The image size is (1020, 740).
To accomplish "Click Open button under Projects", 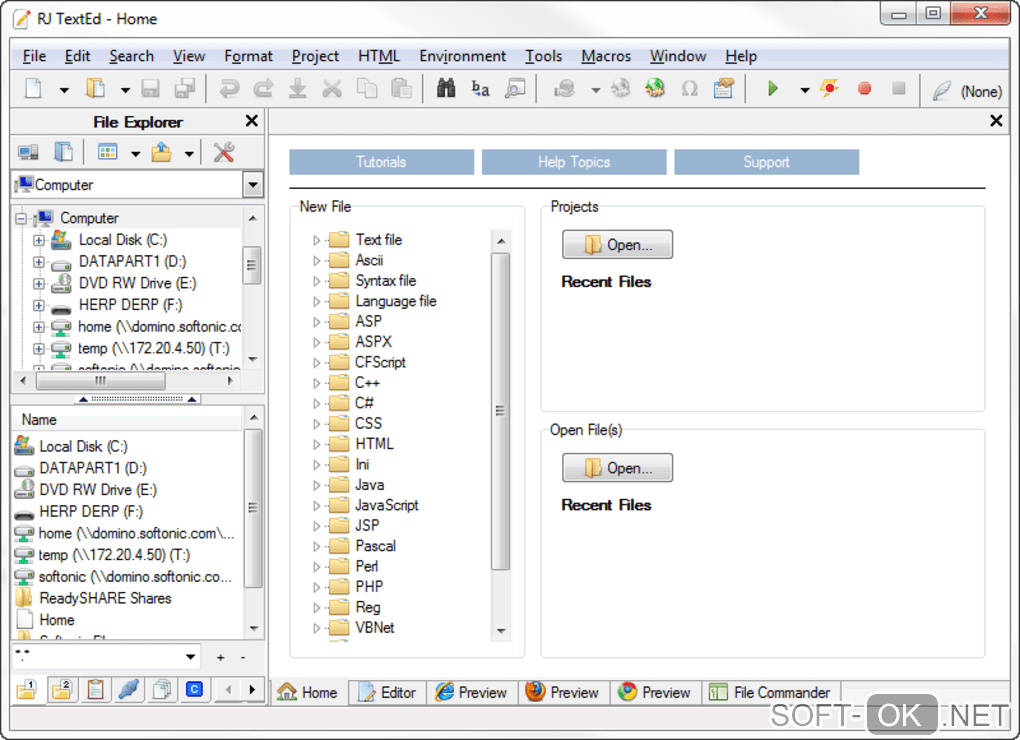I will click(617, 244).
